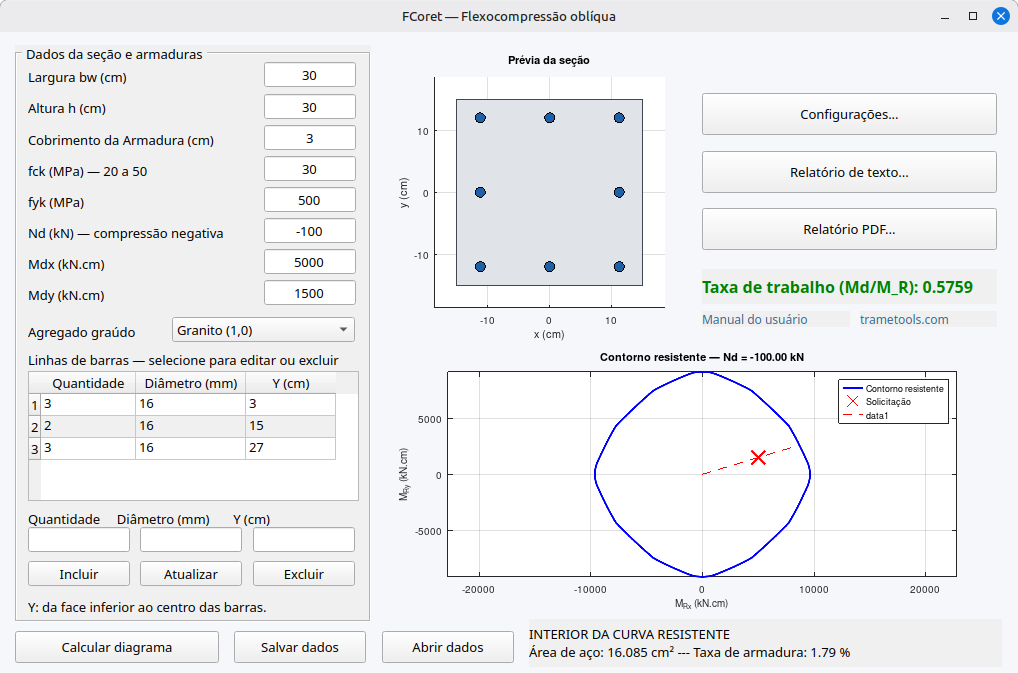The width and height of the screenshot is (1018, 673).
Task: Click Abrir dados button
Action: click(x=448, y=647)
